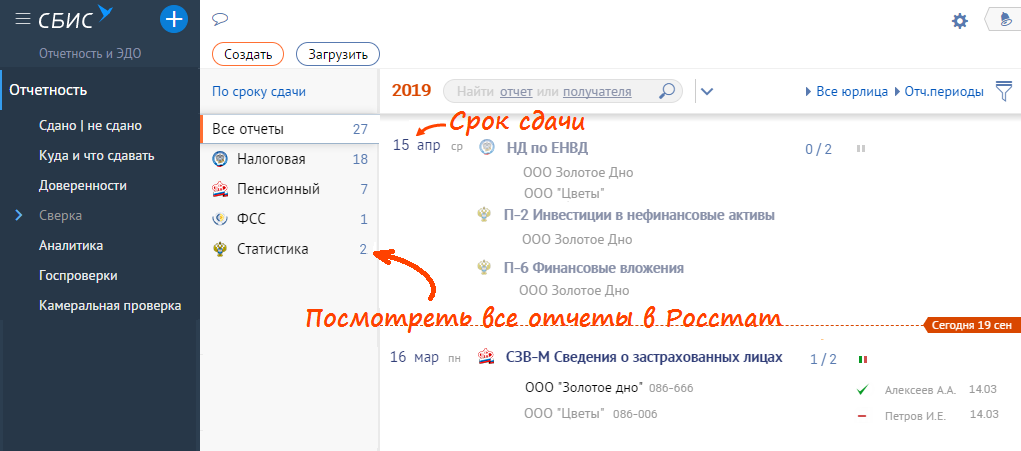This screenshot has width=1021, height=451.
Task: Open Камеральная проверка menu item
Action: [x=110, y=305]
